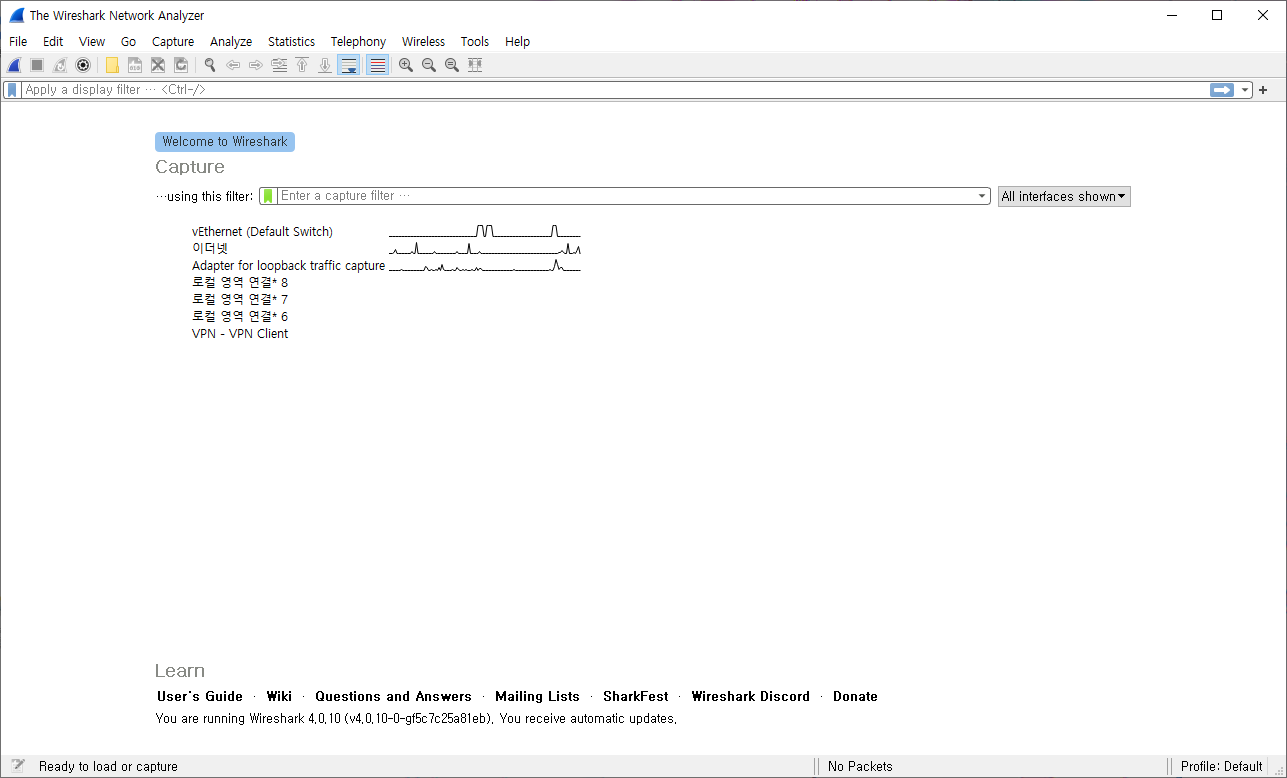1287x778 pixels.
Task: Open the Statistics menu
Action: (291, 42)
